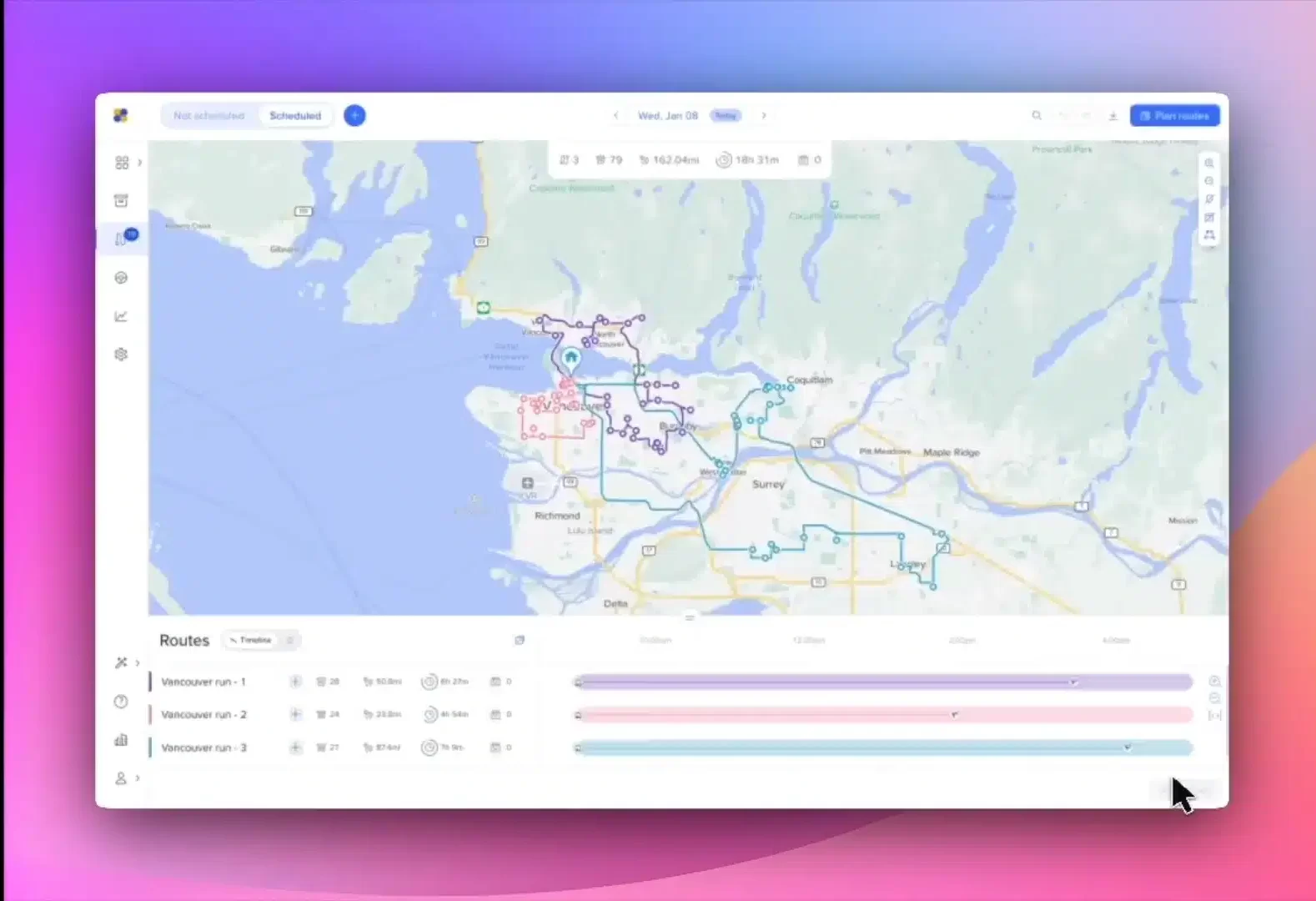Image resolution: width=1316 pixels, height=901 pixels.
Task: Switch to the Scheduled tab
Action: point(295,115)
